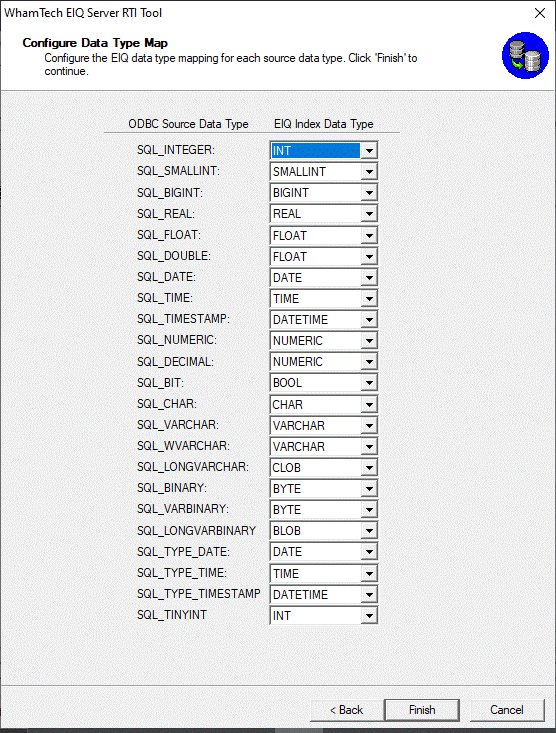
Task: Expand the SQL_LONGVARBINARY BLOB dropdown
Action: pyautogui.click(x=324, y=531)
